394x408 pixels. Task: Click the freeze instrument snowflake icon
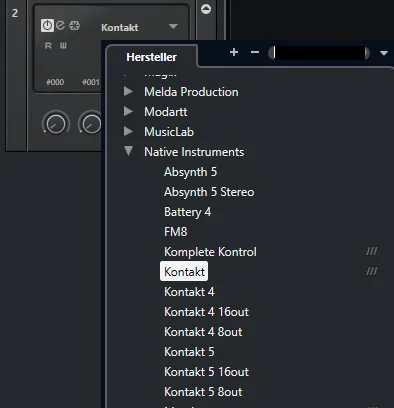tap(74, 25)
